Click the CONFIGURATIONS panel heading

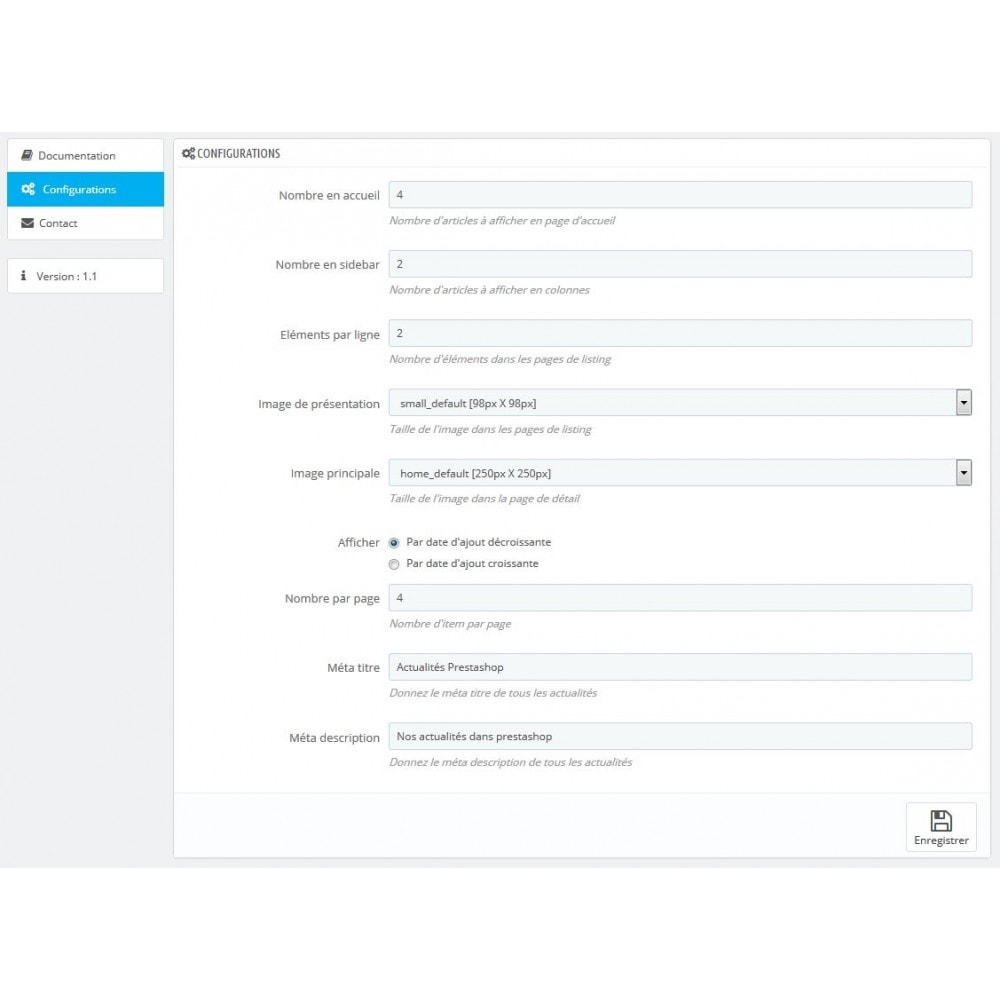(x=239, y=154)
